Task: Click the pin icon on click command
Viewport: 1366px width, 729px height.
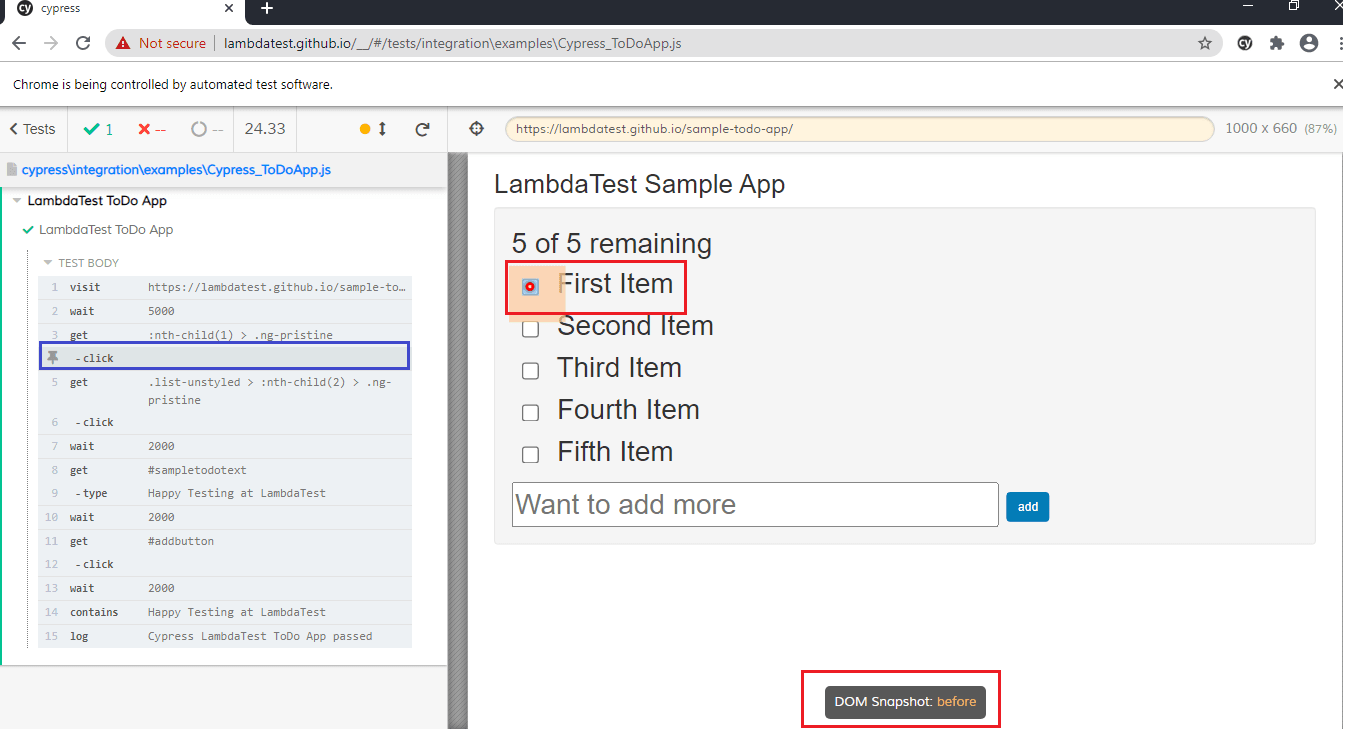Action: pos(53,357)
